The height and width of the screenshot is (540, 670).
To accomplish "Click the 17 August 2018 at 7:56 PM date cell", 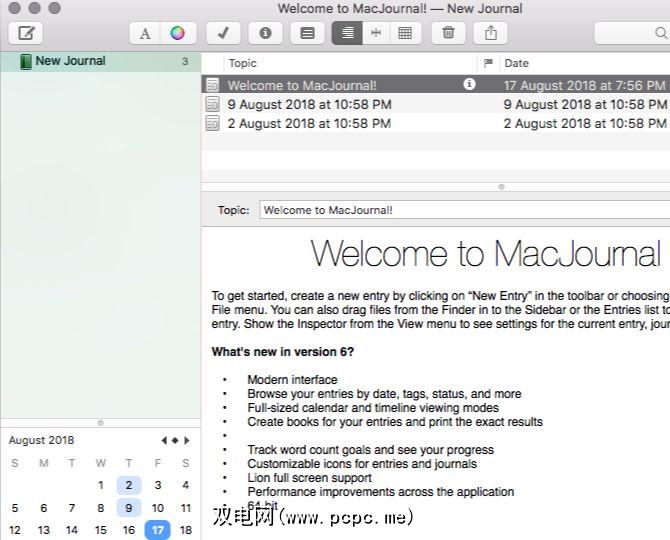I will [585, 85].
